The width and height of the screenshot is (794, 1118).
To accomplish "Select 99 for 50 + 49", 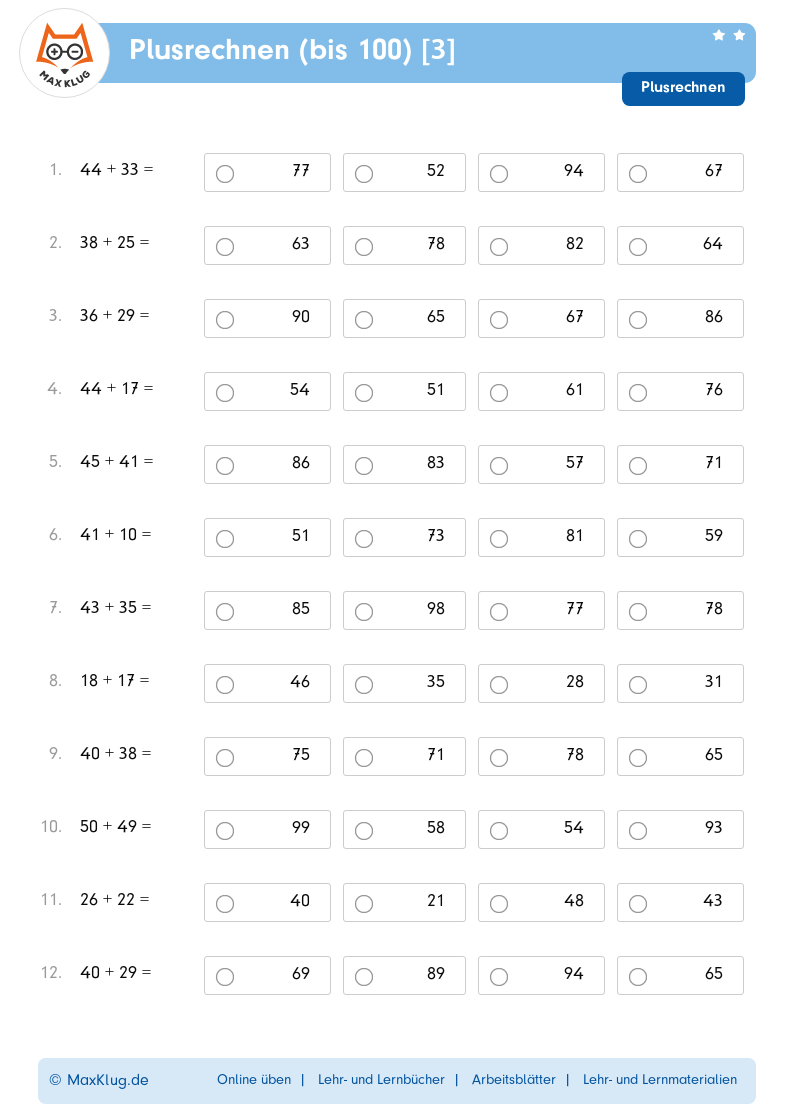I will pyautogui.click(x=225, y=831).
